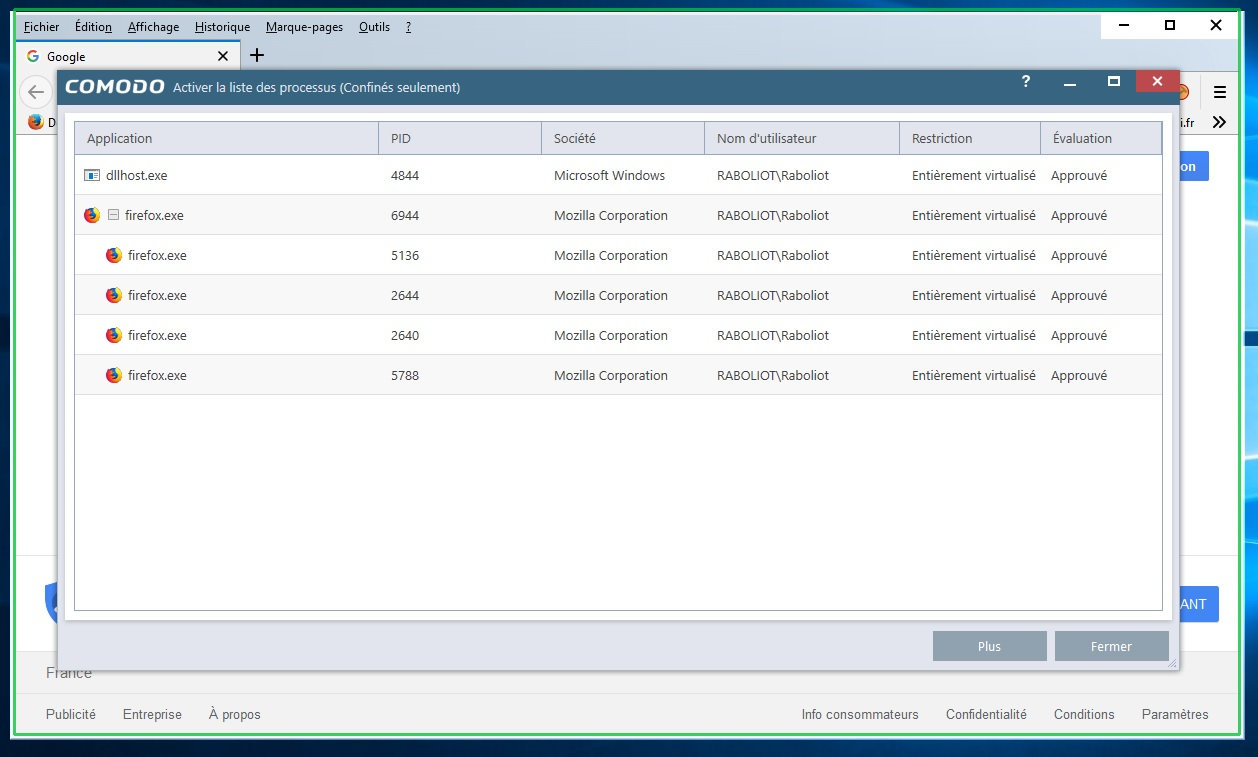1258x757 pixels.
Task: Open the Confidentialité link
Action: tap(986, 714)
